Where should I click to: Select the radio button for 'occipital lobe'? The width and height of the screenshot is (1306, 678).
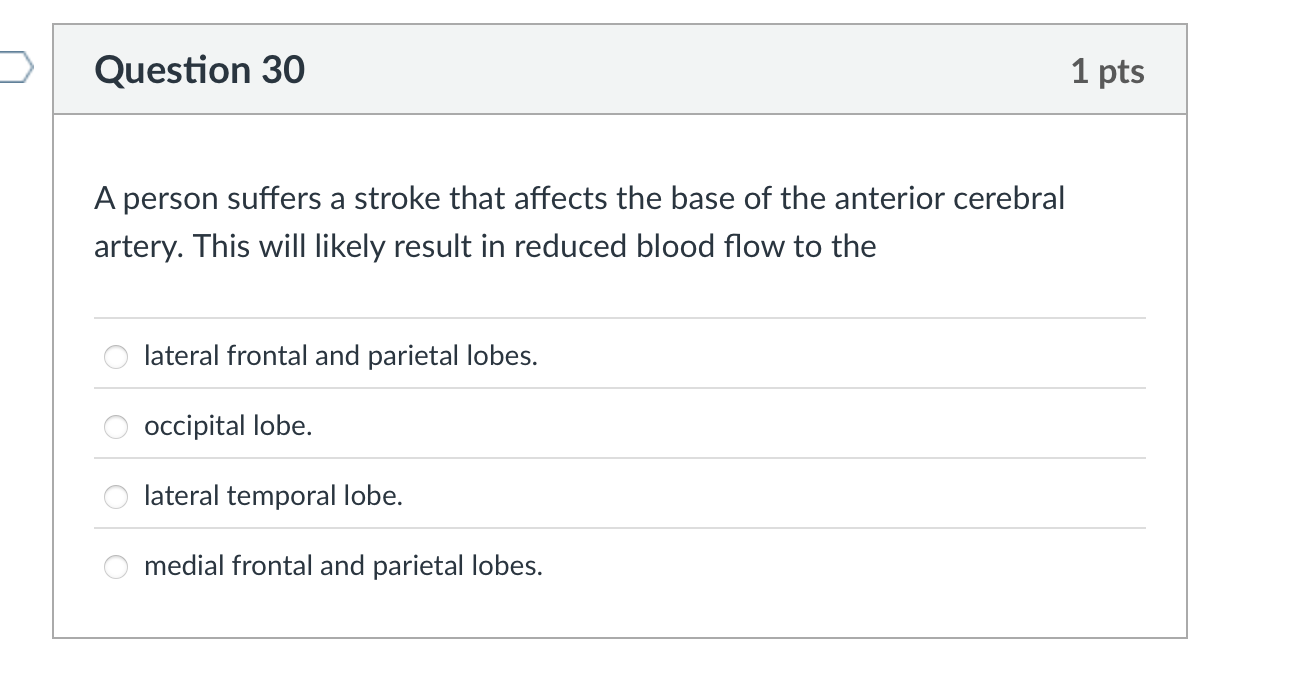[x=115, y=426]
